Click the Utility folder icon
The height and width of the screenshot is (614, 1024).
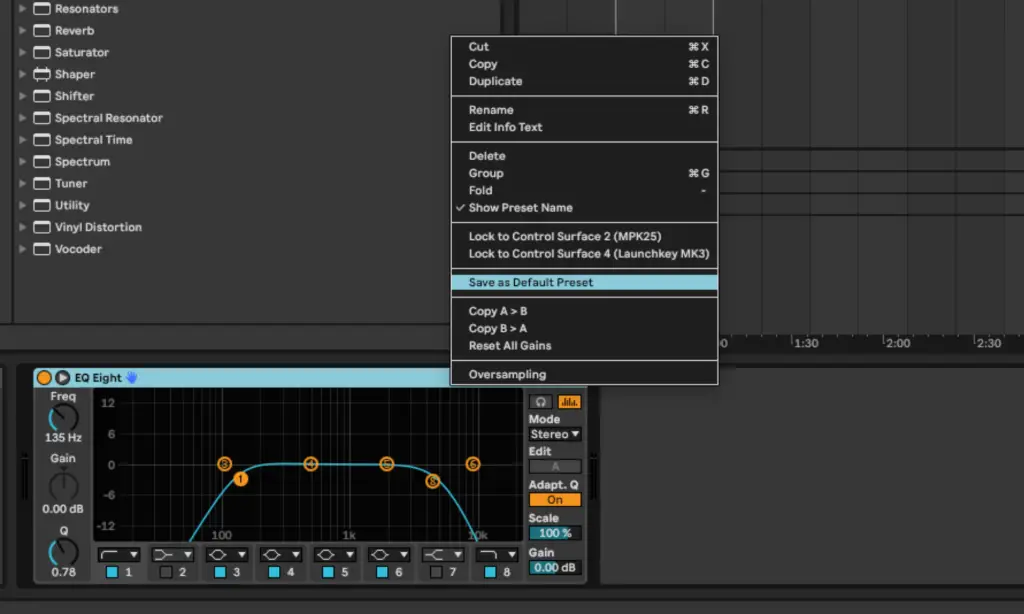[x=42, y=205]
